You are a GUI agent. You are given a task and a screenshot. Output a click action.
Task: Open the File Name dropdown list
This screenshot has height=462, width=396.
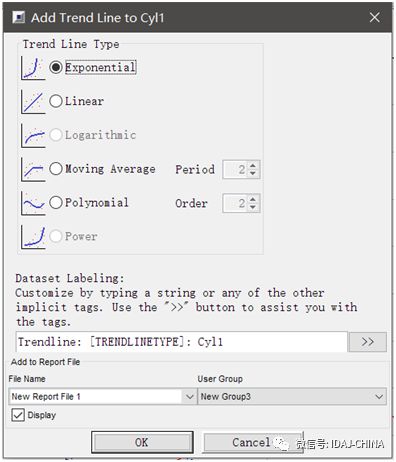click(189, 396)
